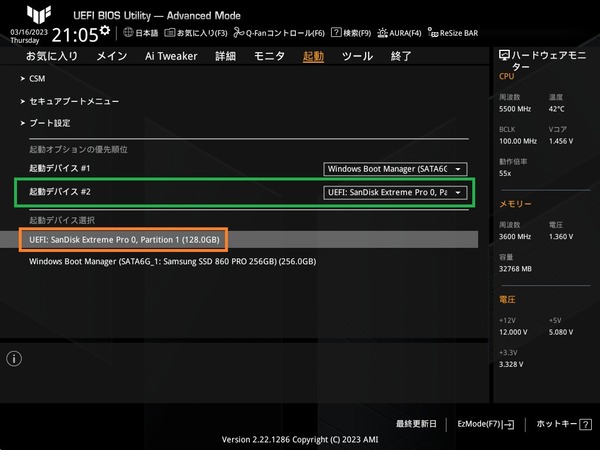Open 起動デバイス #1 dropdown

395,169
